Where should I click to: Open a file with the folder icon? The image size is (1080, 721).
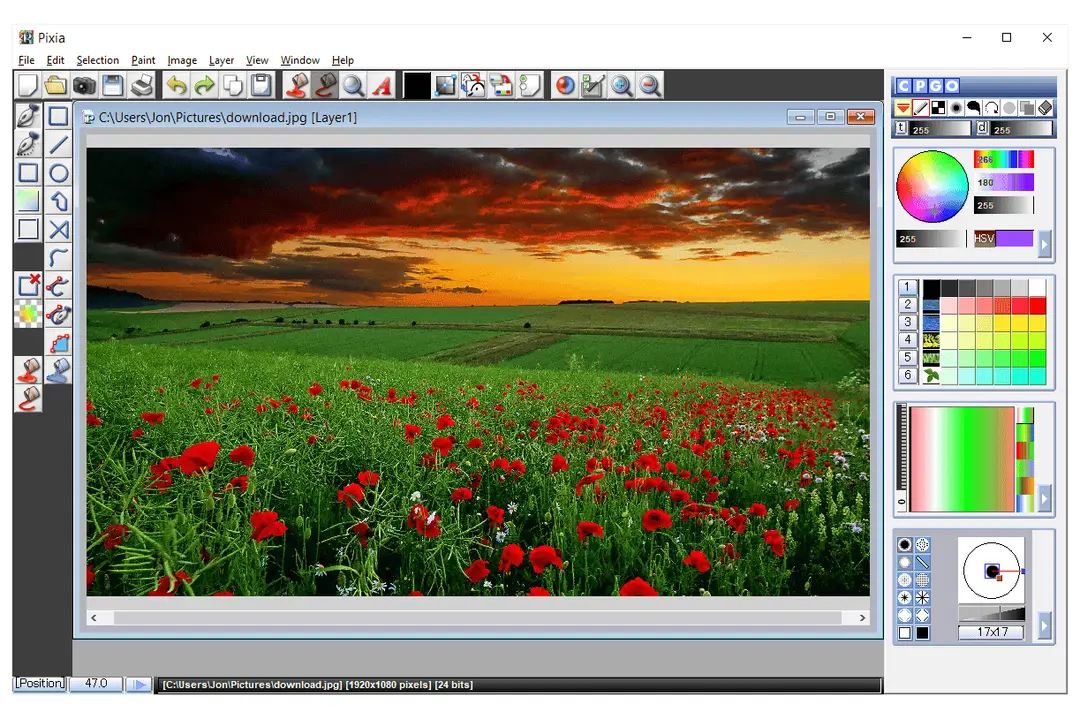click(x=56, y=85)
